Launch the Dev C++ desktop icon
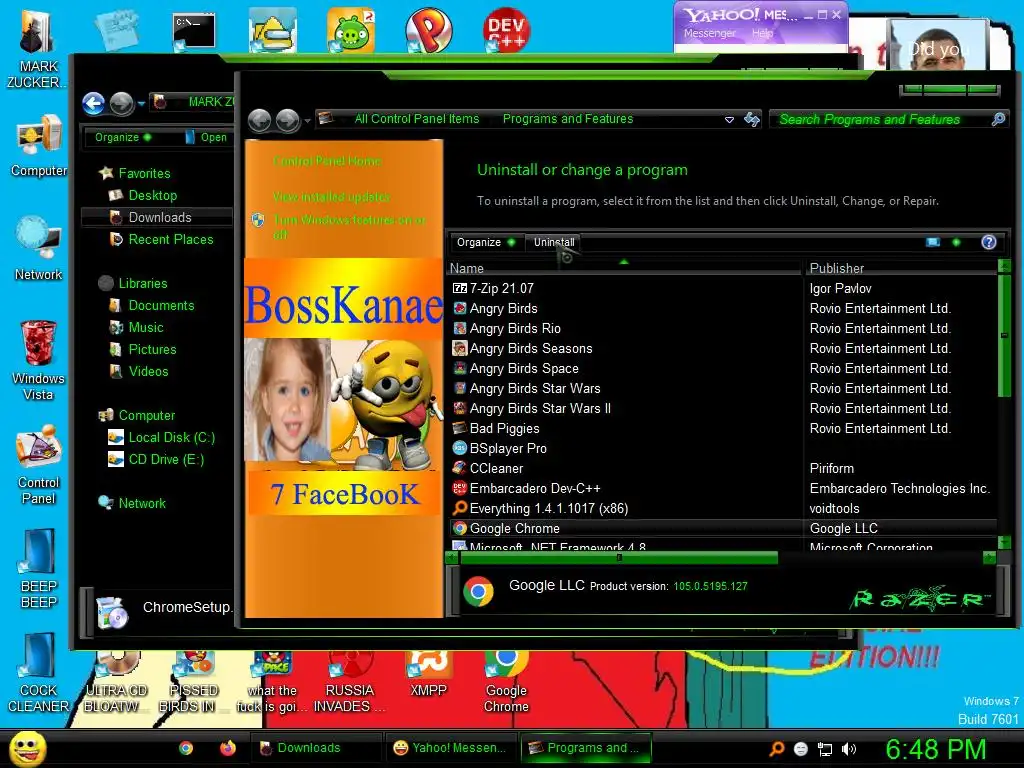 click(x=506, y=30)
